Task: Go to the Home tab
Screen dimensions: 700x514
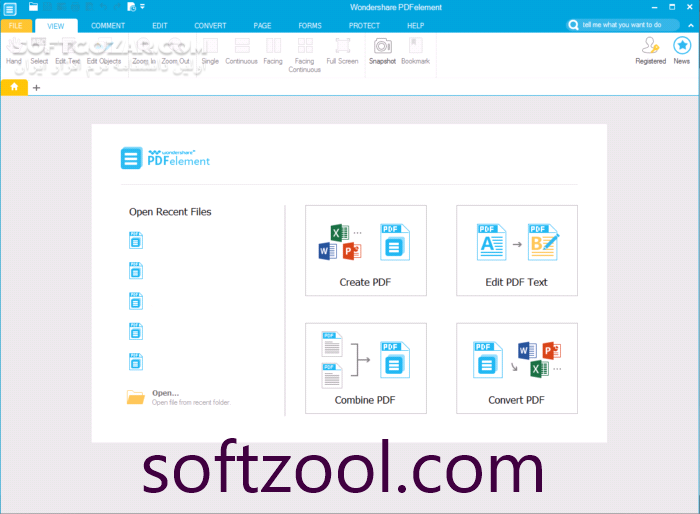Action: pos(14,87)
